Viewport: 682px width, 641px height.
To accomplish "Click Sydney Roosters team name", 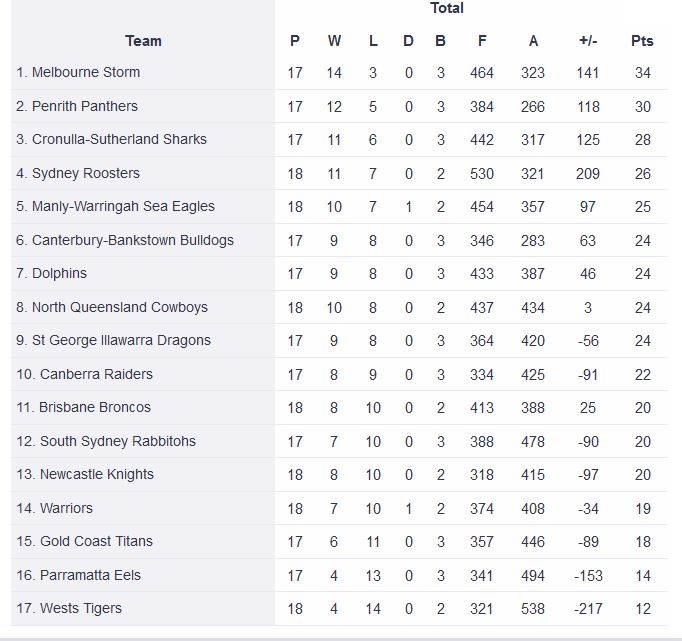I will 86,173.
